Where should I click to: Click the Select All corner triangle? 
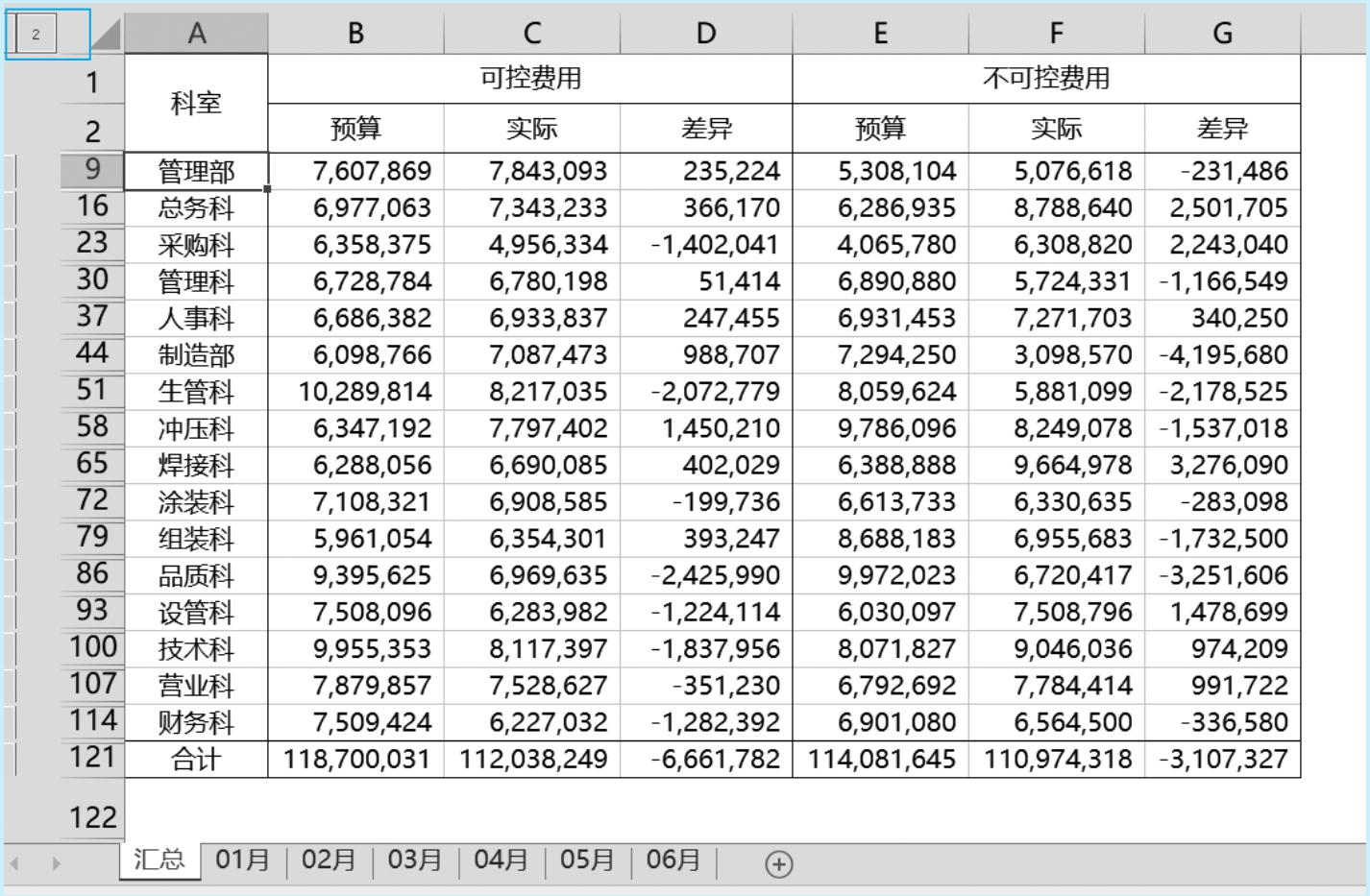point(106,35)
